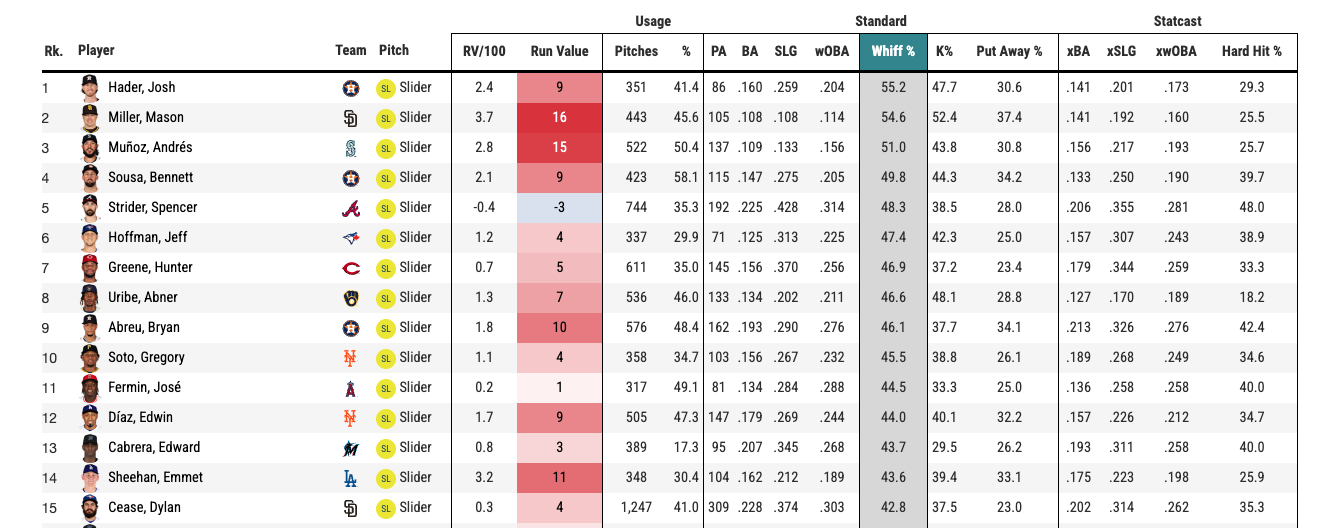
Task: Click the Blue Jays logo by Jeff Hoffman
Action: [x=350, y=238]
